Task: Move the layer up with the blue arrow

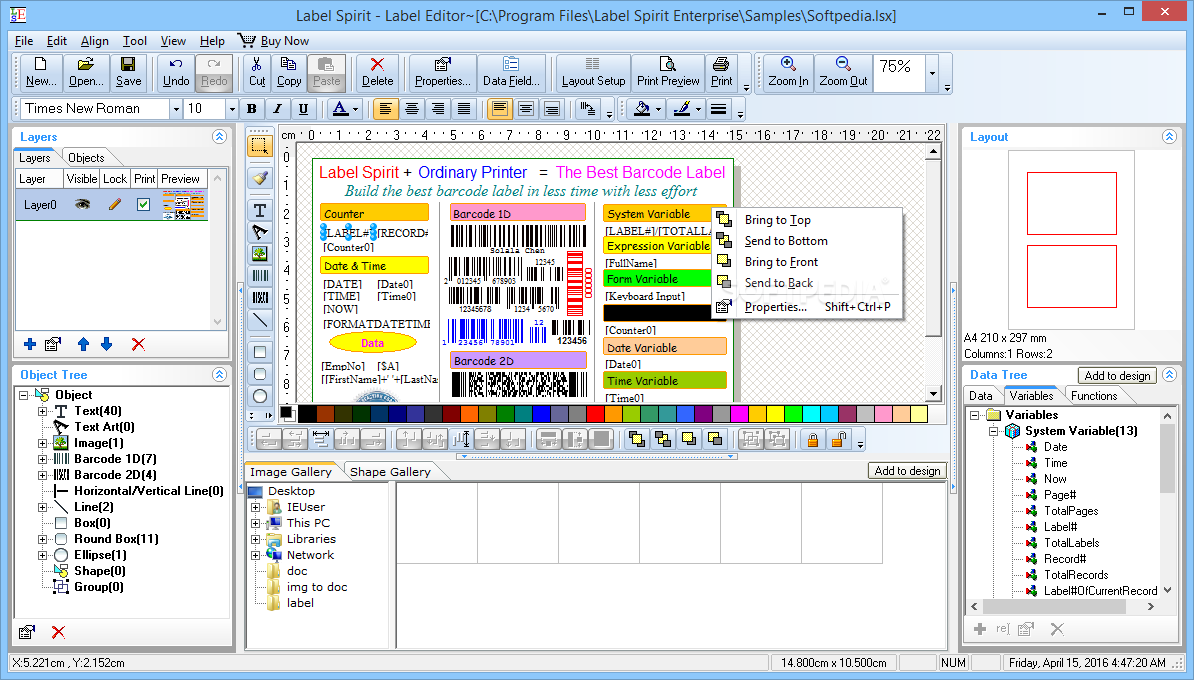Action: click(x=84, y=344)
